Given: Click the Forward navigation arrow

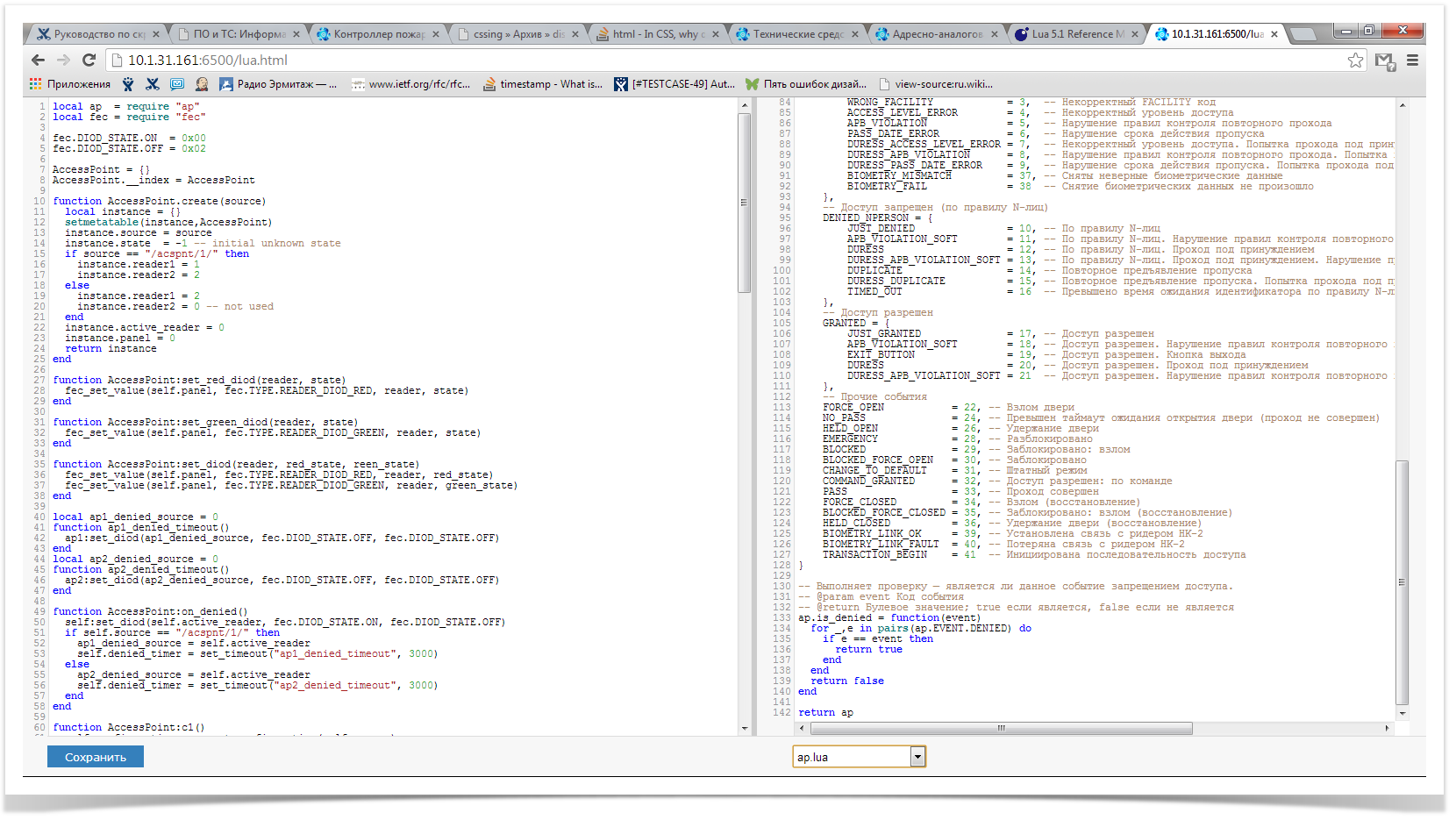Looking at the screenshot, I should tap(63, 61).
